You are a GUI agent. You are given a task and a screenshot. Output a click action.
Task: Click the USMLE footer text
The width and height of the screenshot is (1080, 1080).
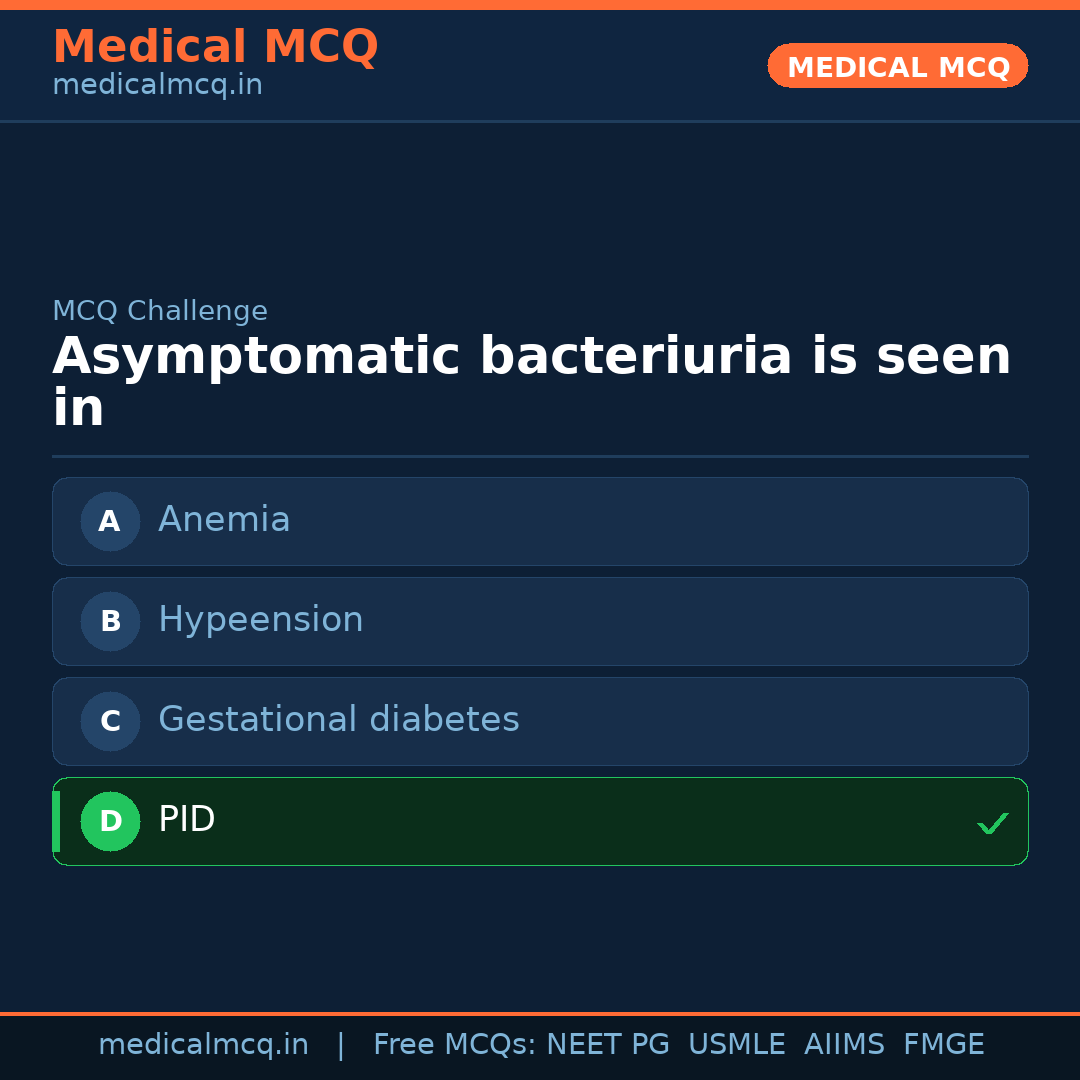point(736,1045)
